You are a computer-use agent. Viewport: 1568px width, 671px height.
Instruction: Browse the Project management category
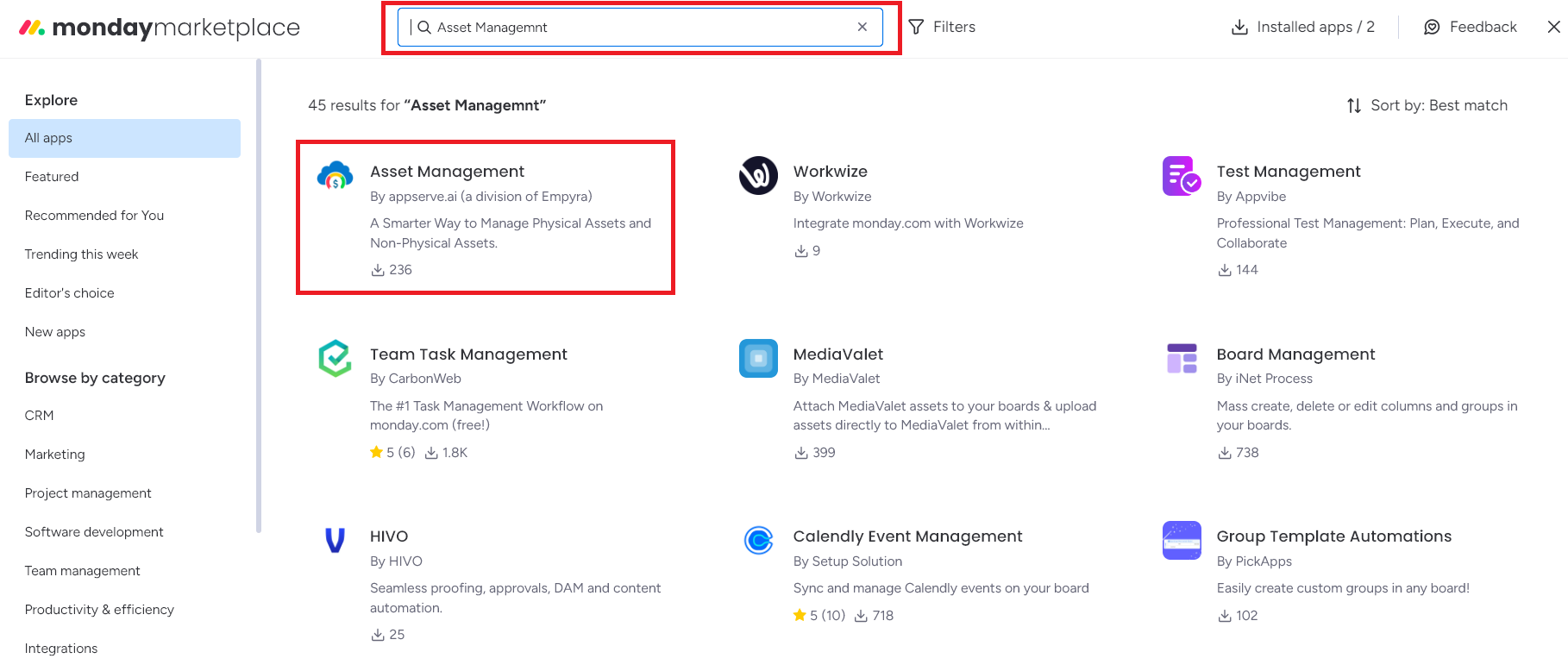coord(88,493)
